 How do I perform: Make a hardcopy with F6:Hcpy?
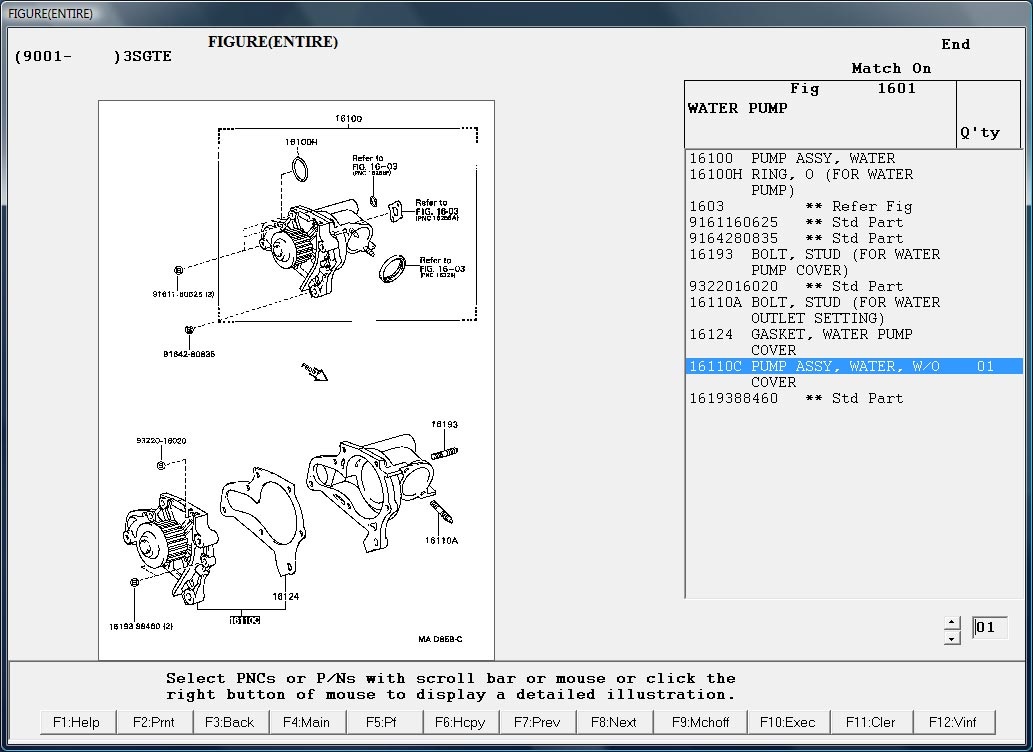click(x=460, y=722)
